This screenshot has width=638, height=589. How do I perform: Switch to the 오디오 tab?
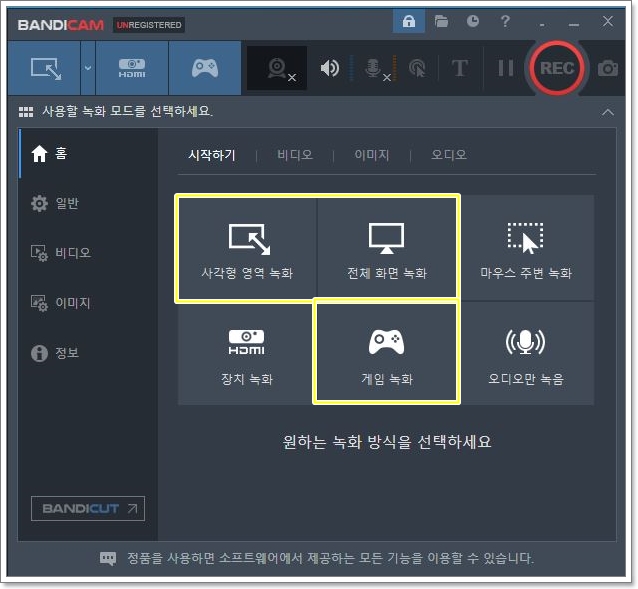[x=449, y=155]
